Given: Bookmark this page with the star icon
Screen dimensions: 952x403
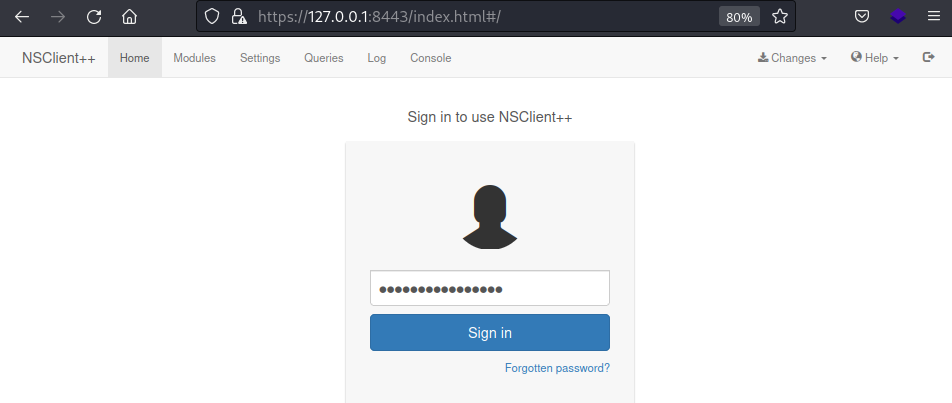Looking at the screenshot, I should 780,16.
